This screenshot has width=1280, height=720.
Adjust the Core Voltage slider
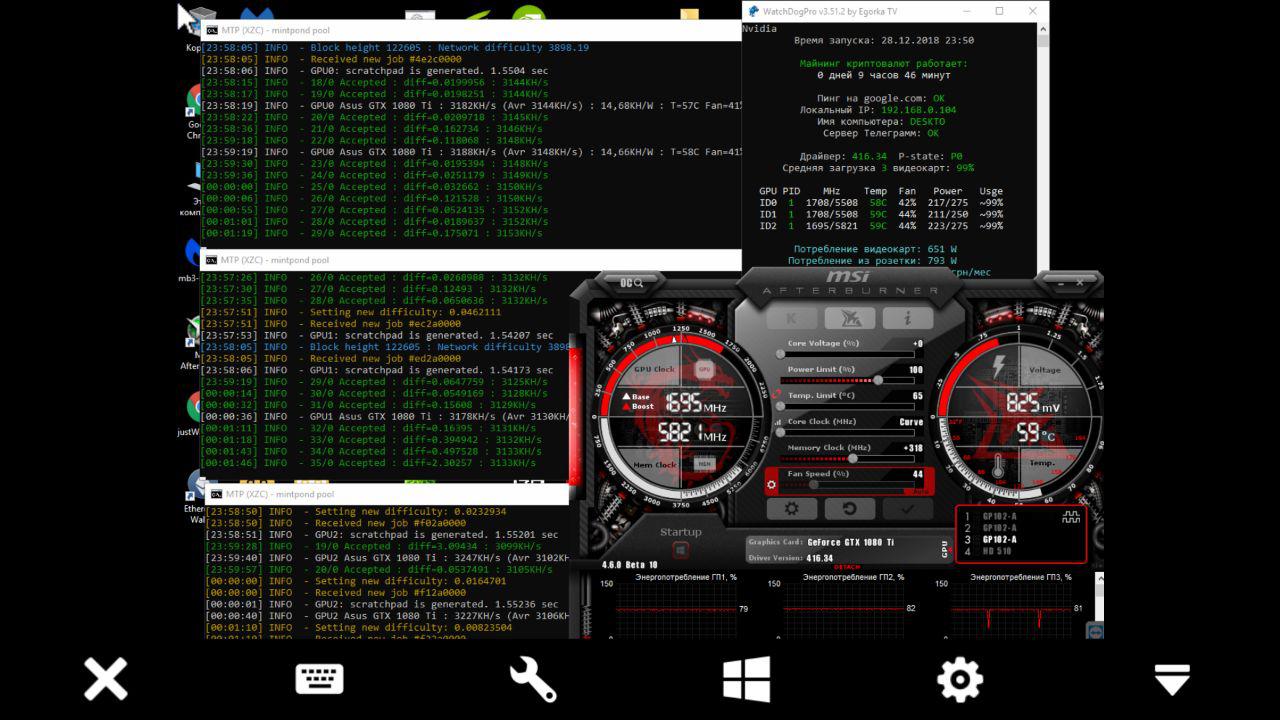point(846,354)
